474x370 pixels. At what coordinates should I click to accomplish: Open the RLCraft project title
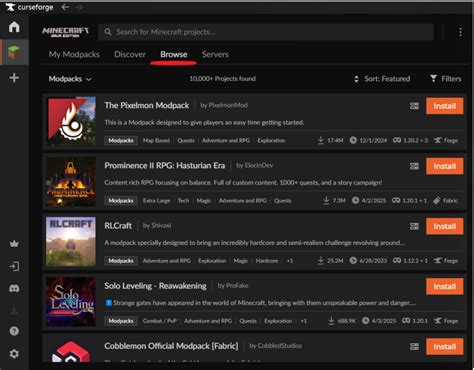coord(118,226)
